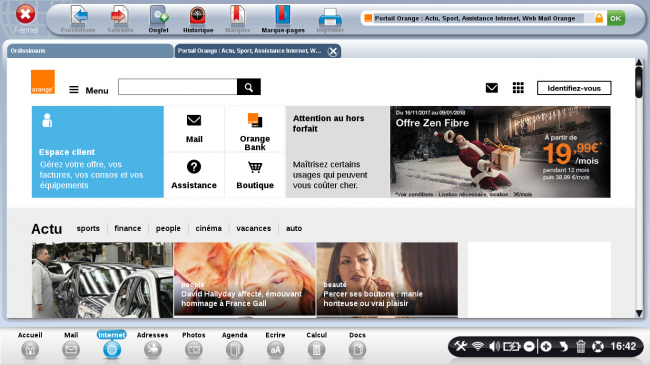Select the vacances category

click(254, 228)
